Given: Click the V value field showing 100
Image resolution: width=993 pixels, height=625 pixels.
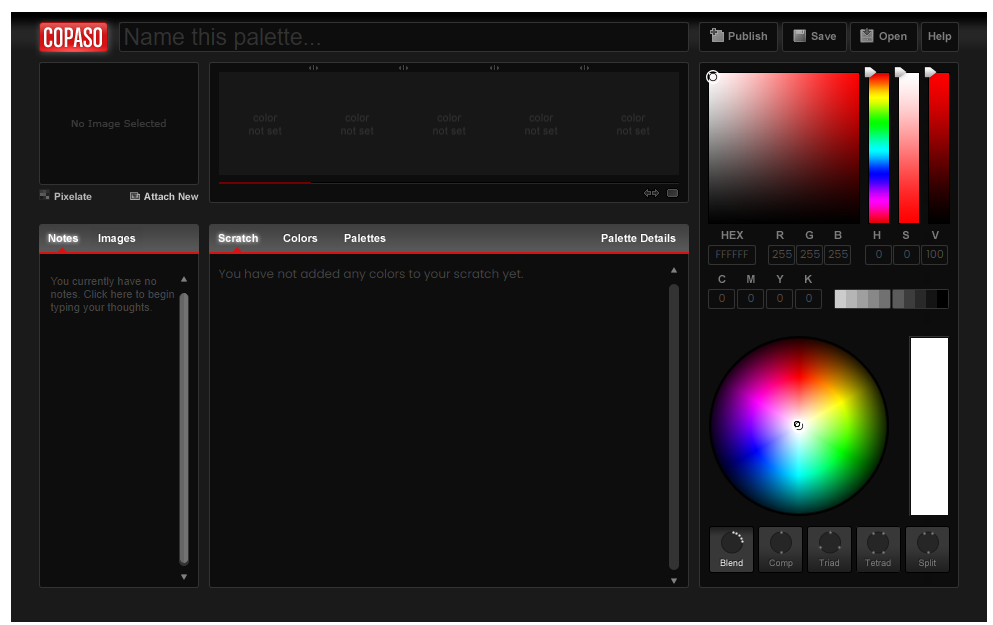Looking at the screenshot, I should point(934,255).
